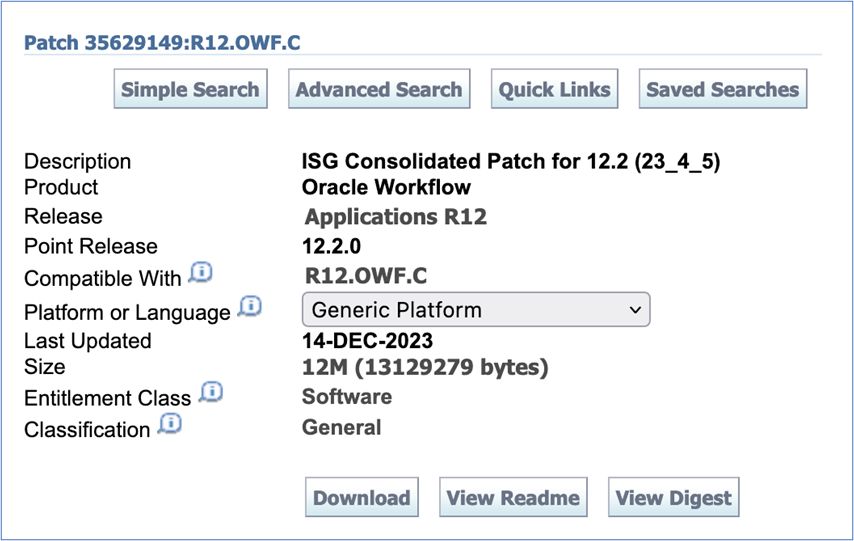Image resolution: width=854 pixels, height=541 pixels.
Task: Click the Software entitlement class value
Action: [346, 397]
